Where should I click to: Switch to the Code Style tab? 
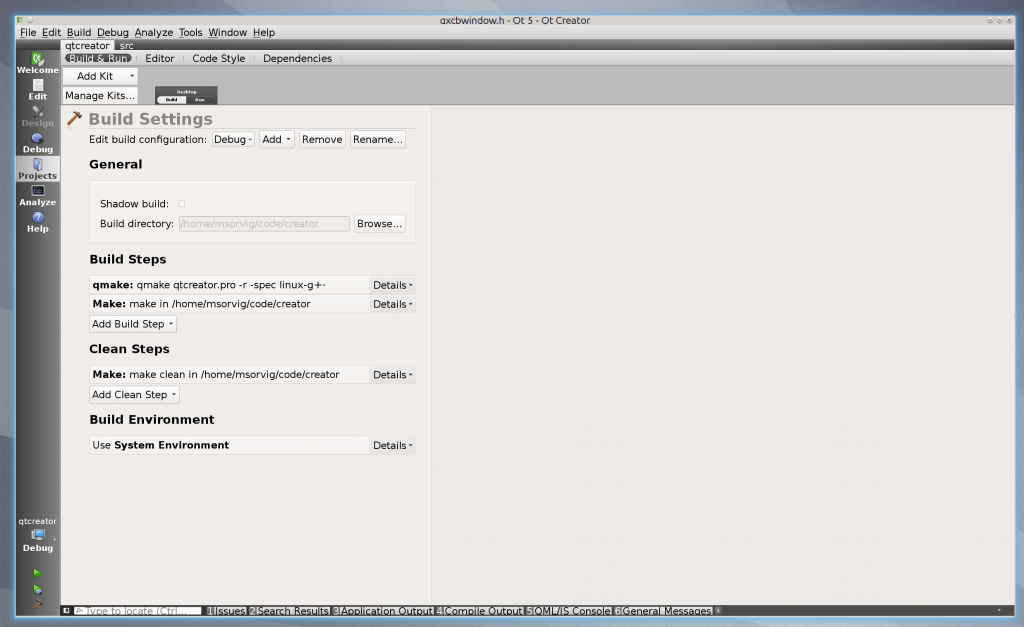click(x=218, y=58)
